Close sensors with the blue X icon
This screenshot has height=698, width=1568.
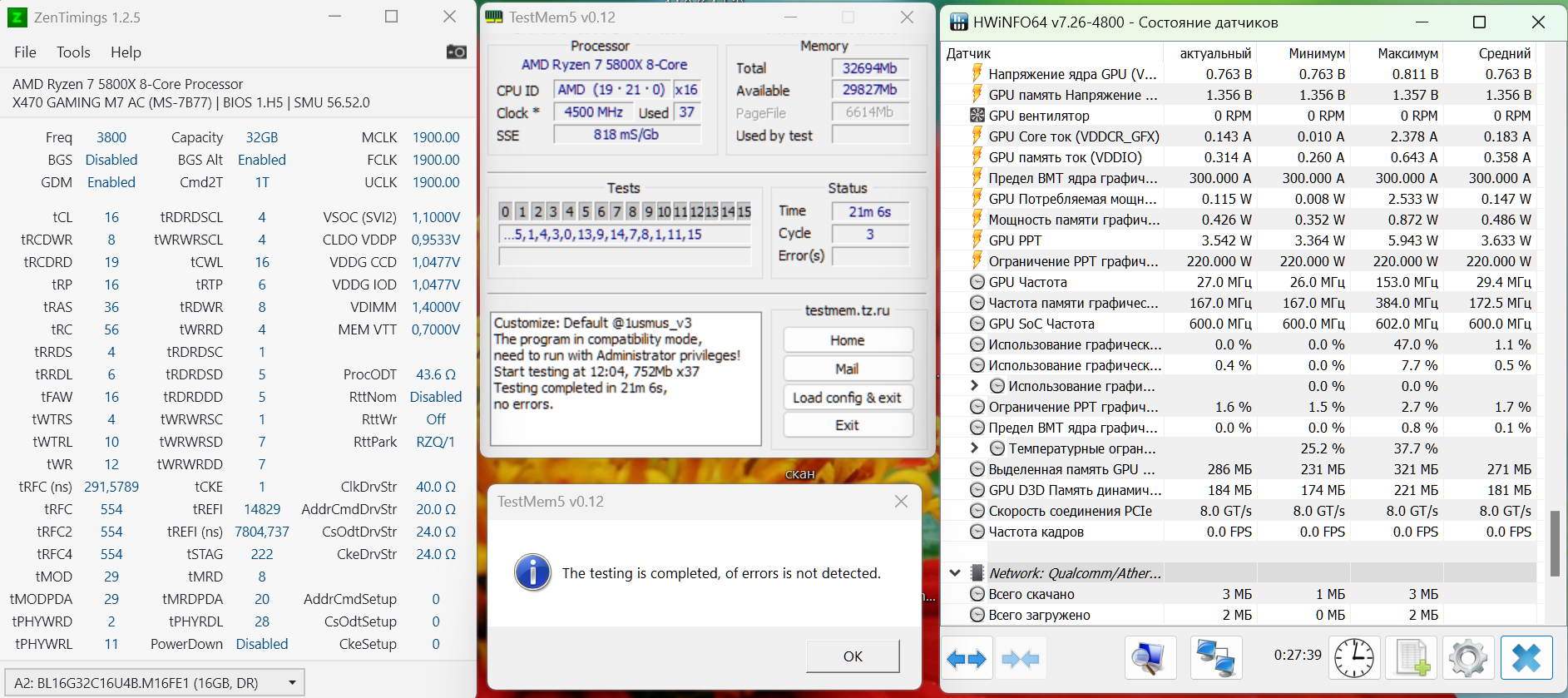(1526, 659)
